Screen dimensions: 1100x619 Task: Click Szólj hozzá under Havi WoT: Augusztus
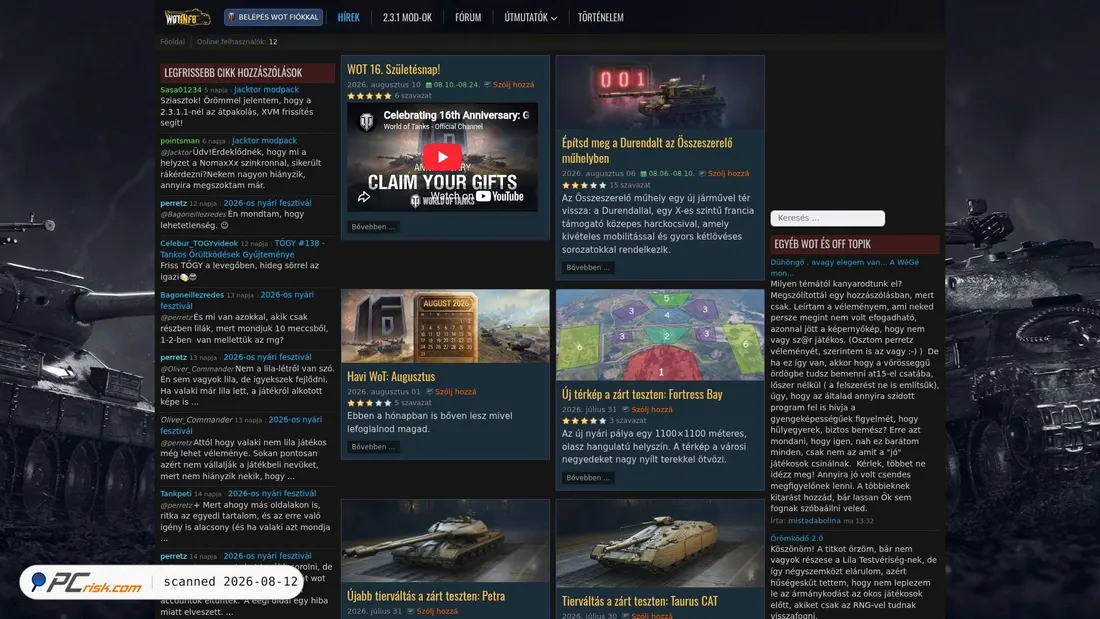click(455, 392)
